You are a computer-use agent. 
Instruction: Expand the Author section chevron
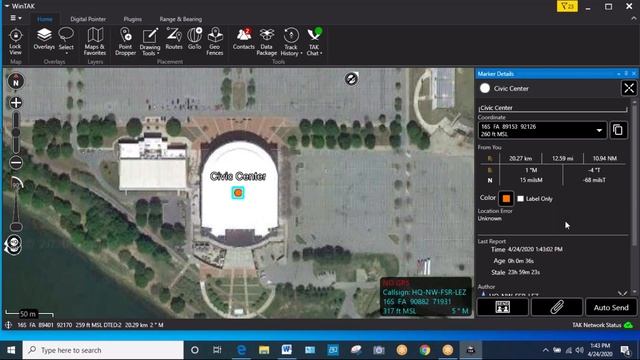[x=622, y=293]
